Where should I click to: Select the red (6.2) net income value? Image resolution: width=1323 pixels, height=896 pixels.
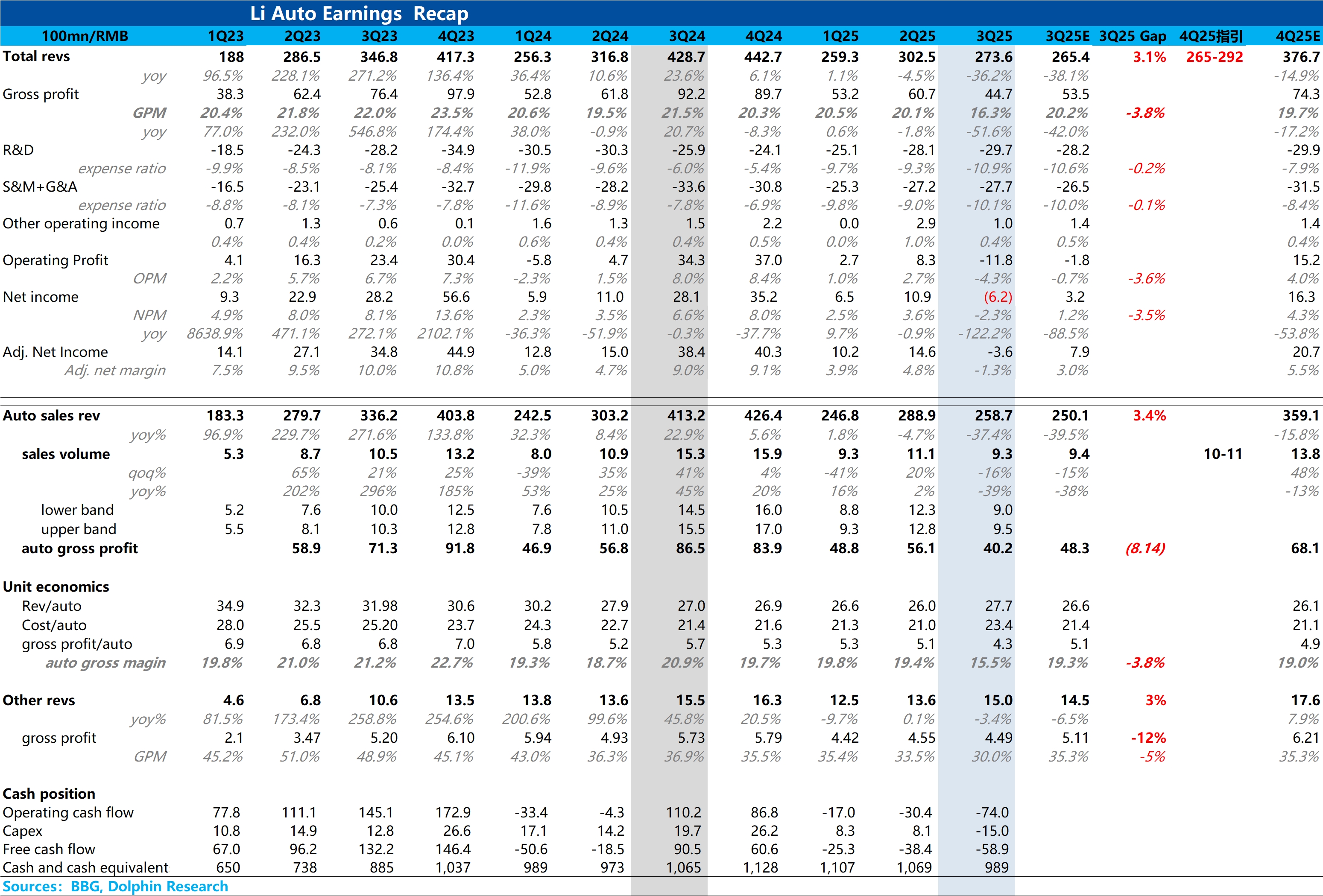coord(997,297)
